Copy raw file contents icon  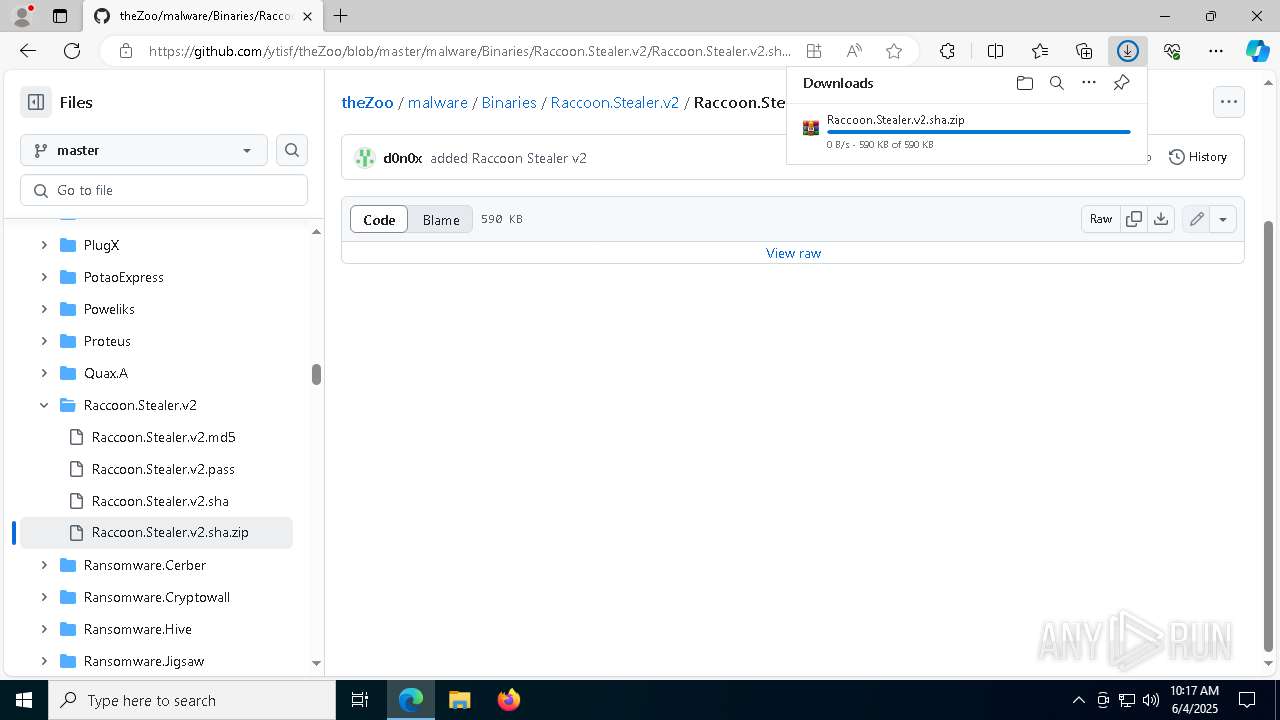(1134, 219)
